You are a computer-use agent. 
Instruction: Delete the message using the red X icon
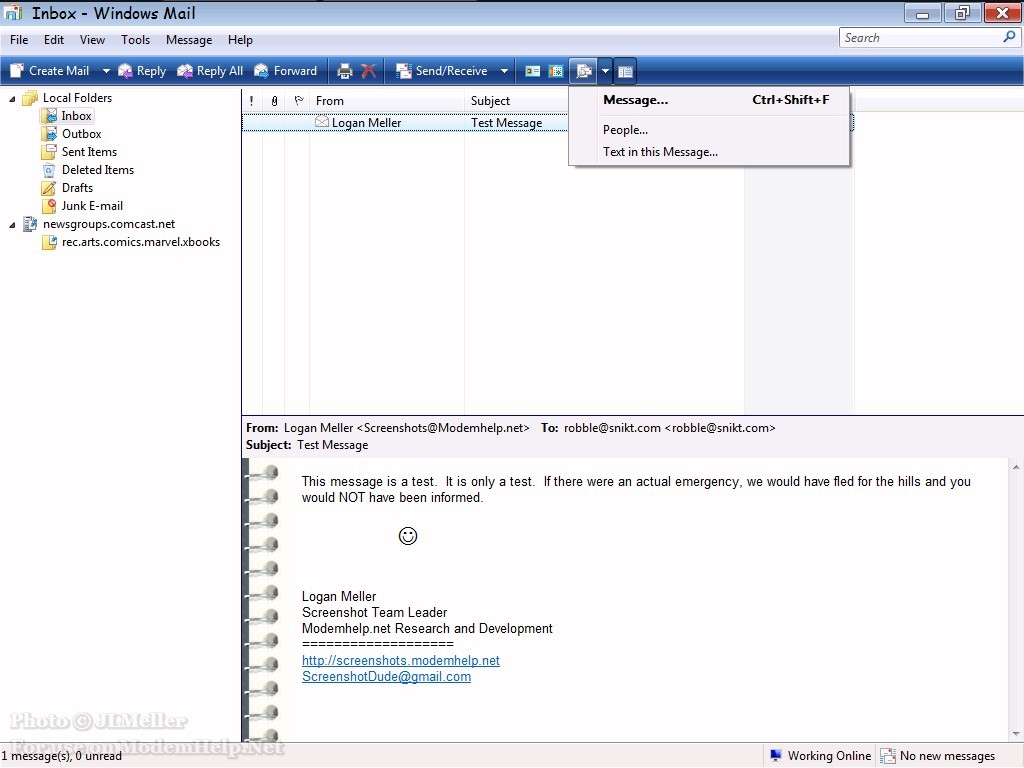369,71
